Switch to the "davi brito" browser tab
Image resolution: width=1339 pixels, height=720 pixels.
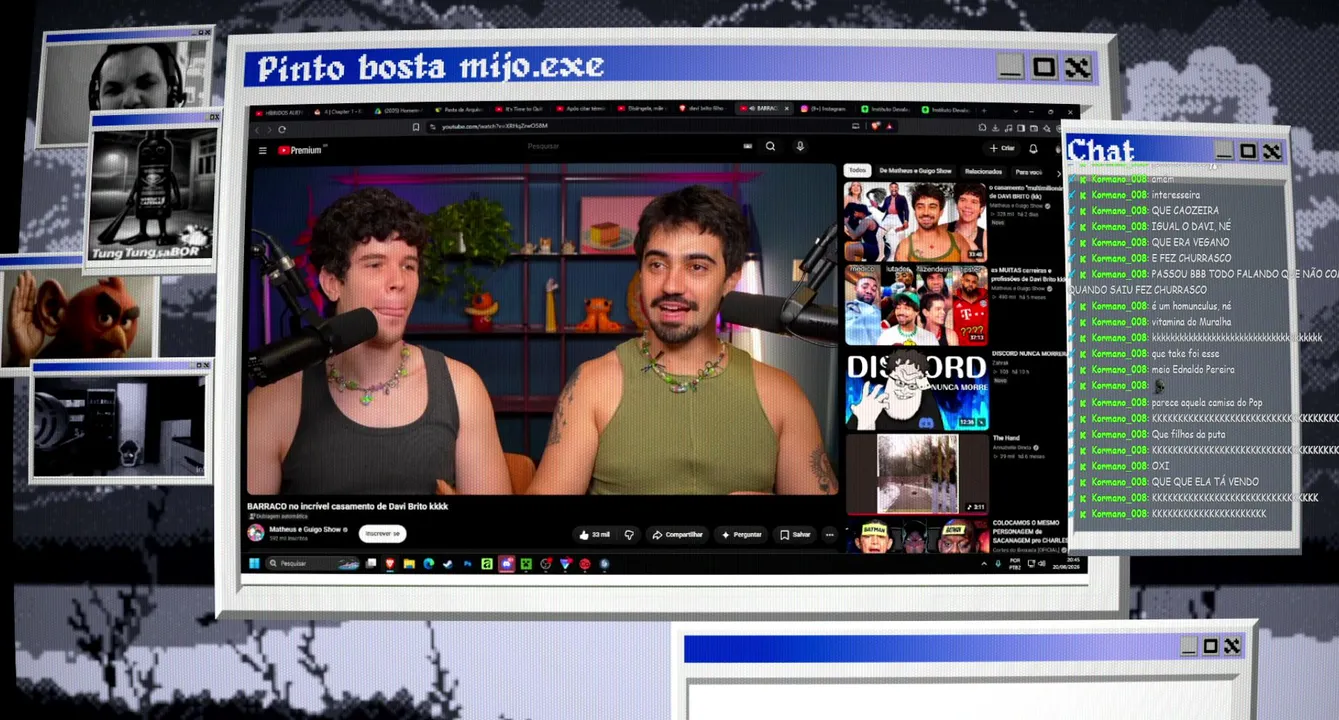[702, 109]
